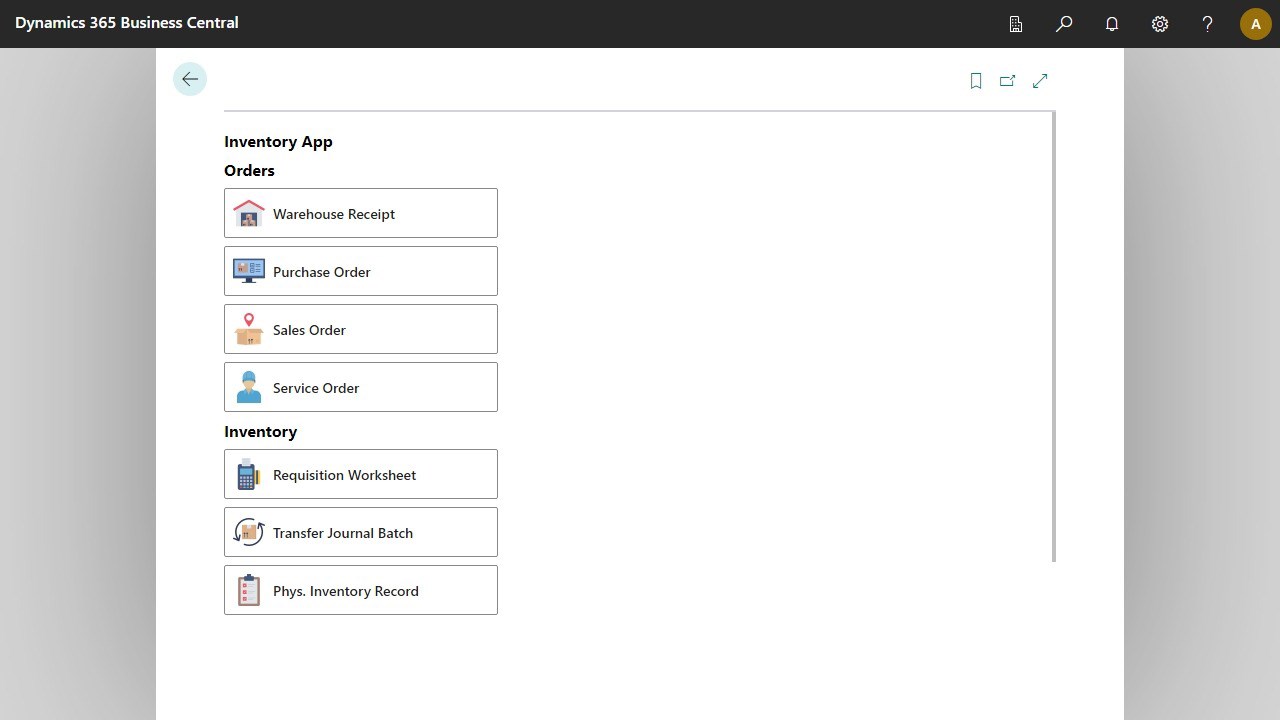Click the Phys. Inventory Record clipboard icon
1280x720 pixels.
(x=248, y=590)
